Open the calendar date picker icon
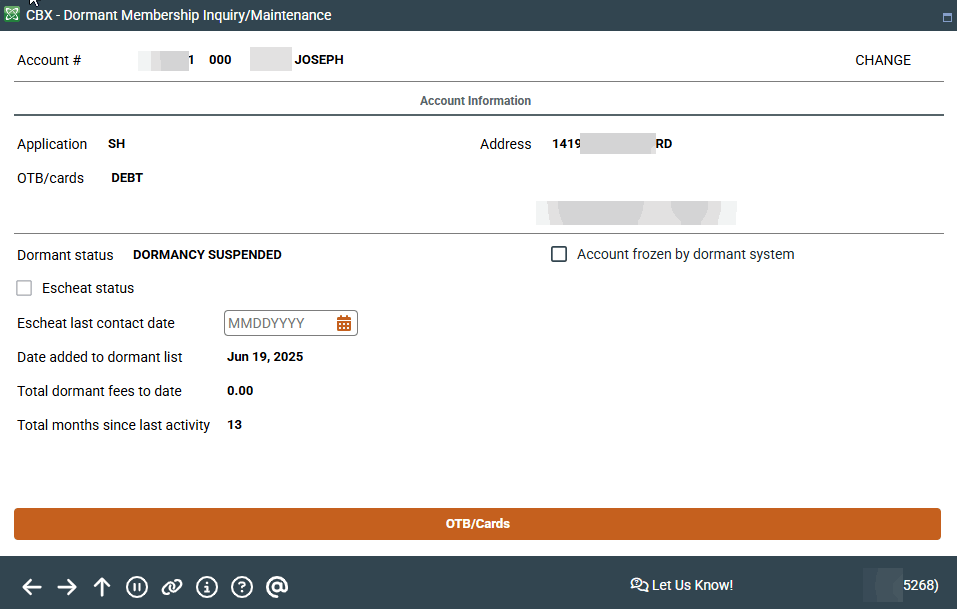 344,323
